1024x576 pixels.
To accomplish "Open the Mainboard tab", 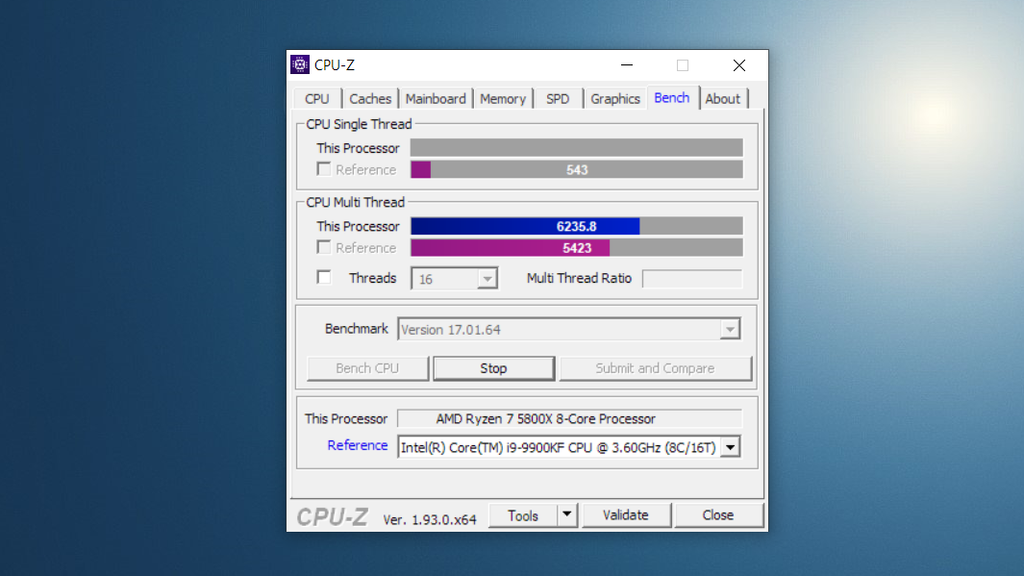I will [x=436, y=98].
